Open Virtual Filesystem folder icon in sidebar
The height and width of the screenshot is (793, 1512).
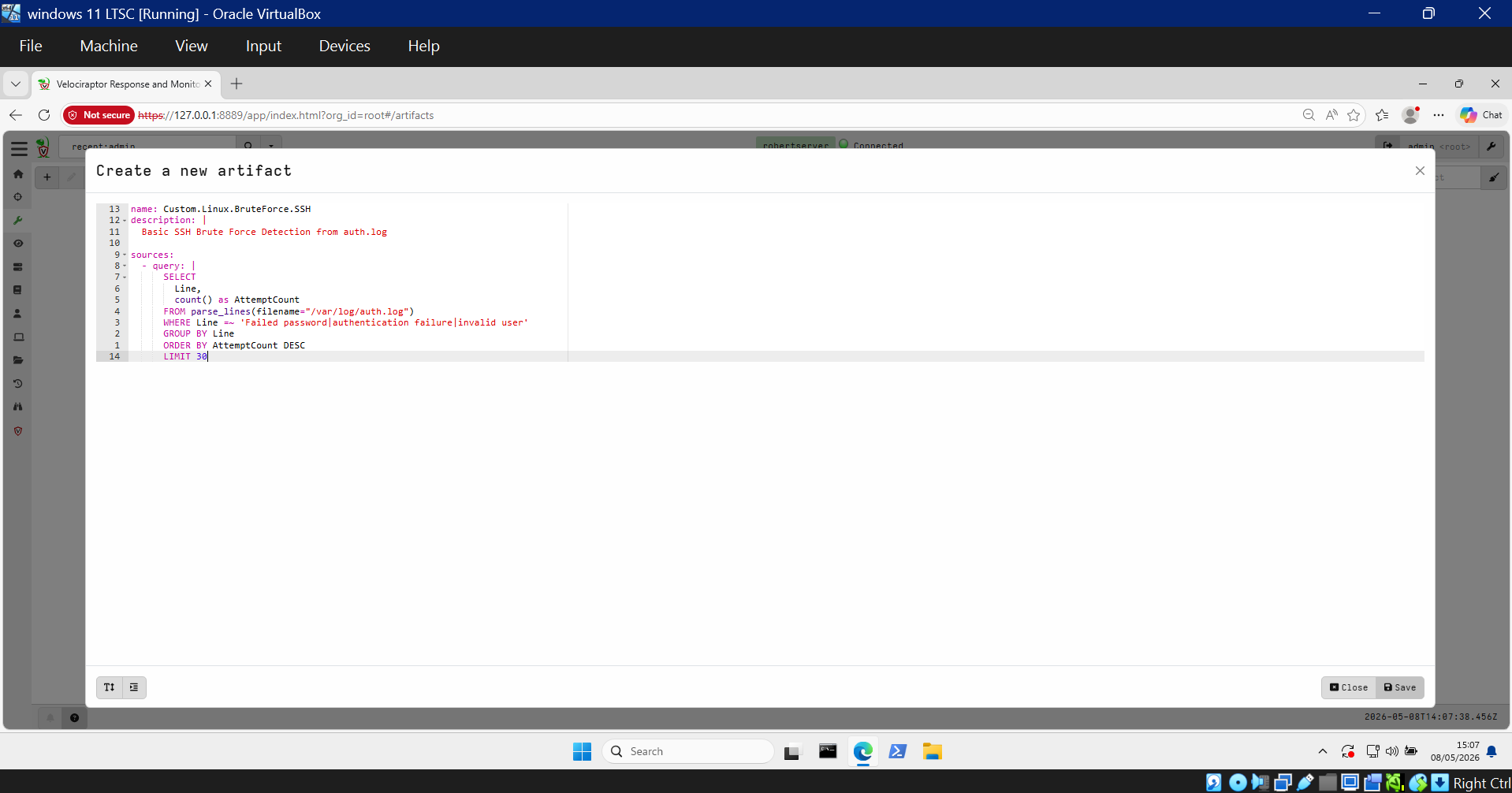pos(18,360)
